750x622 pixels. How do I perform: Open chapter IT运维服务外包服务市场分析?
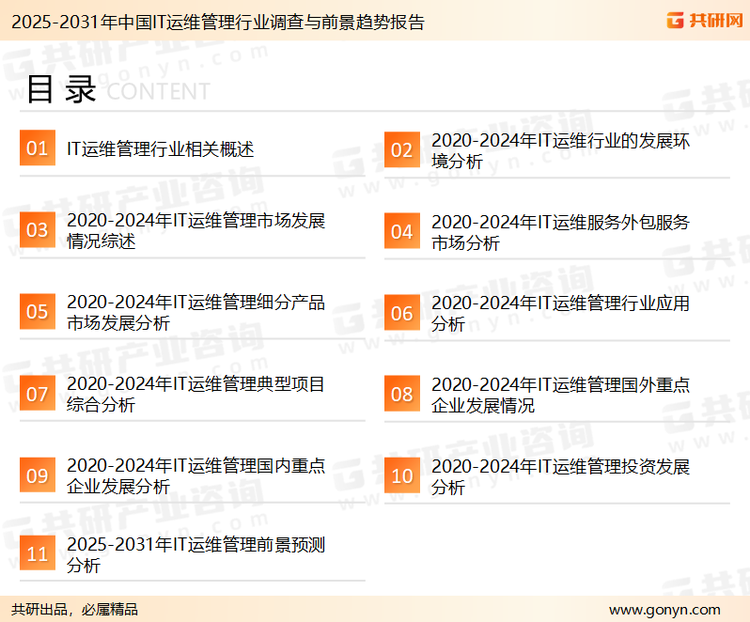[560, 232]
